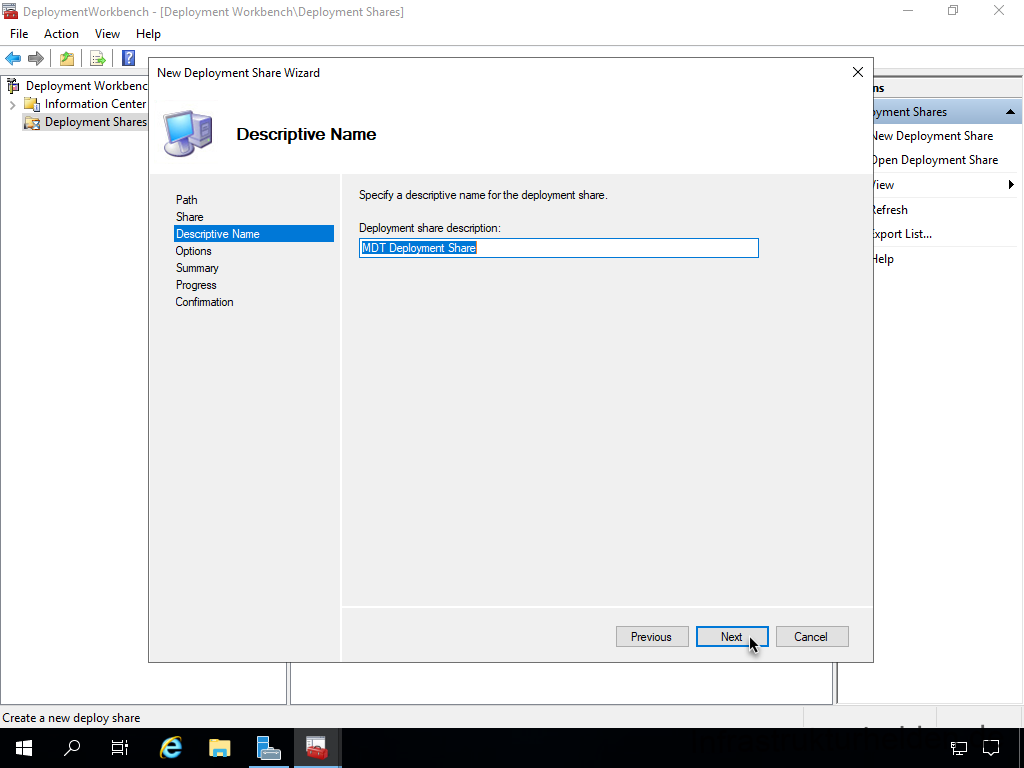1024x768 pixels.
Task: Click the Forward arrow toolbar icon
Action: pyautogui.click(x=36, y=59)
